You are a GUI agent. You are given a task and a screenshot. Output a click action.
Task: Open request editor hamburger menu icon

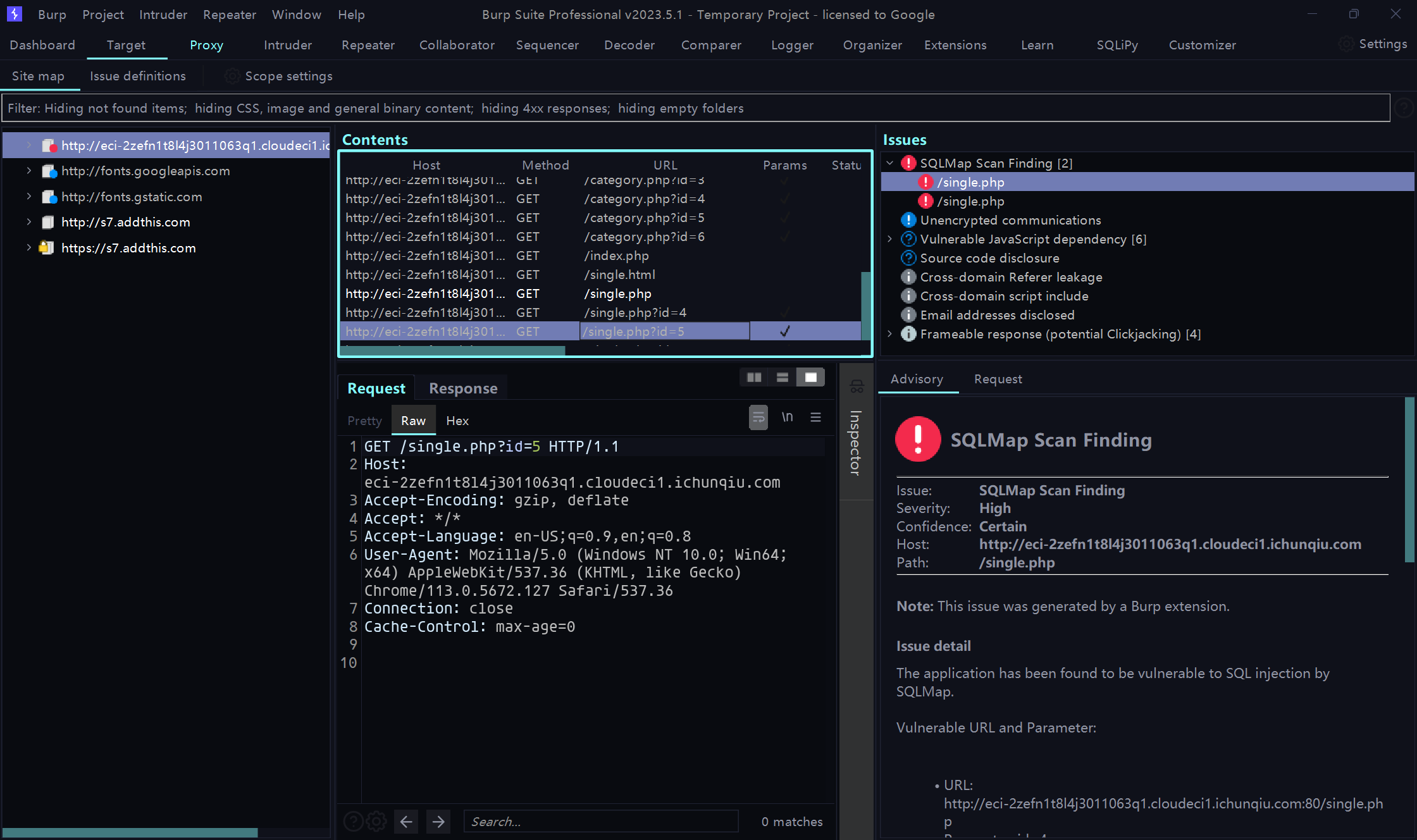coord(815,417)
